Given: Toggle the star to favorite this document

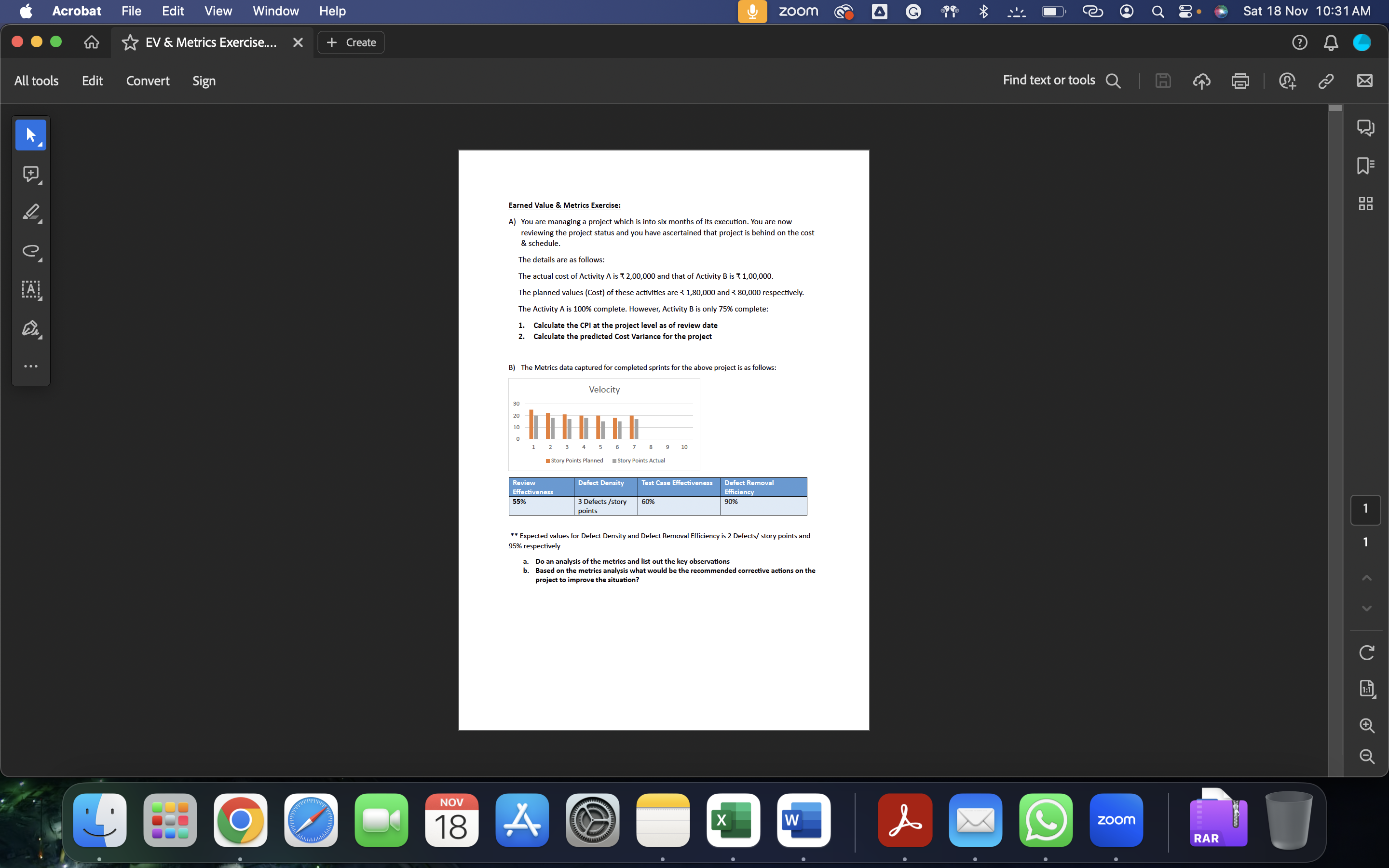Looking at the screenshot, I should tap(130, 42).
